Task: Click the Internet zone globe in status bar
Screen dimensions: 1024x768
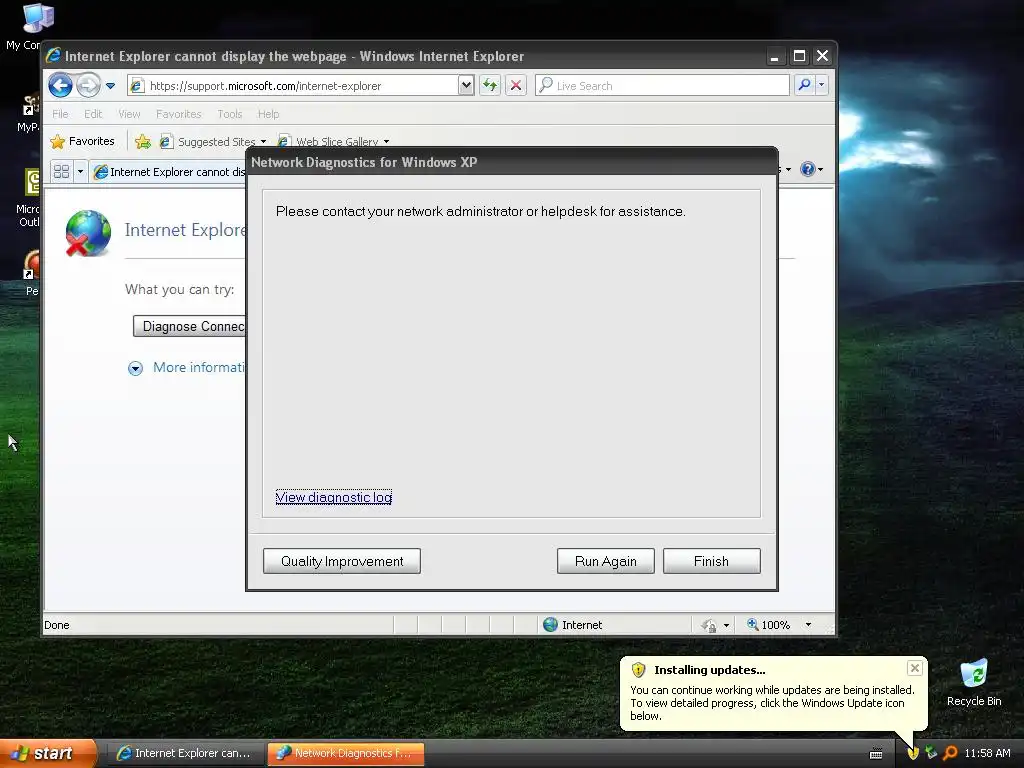Action: point(551,624)
